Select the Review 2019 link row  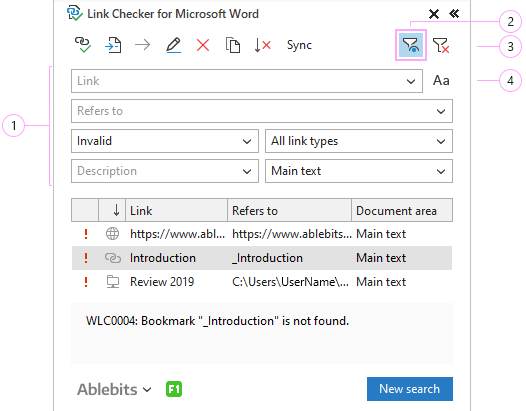coord(262,282)
